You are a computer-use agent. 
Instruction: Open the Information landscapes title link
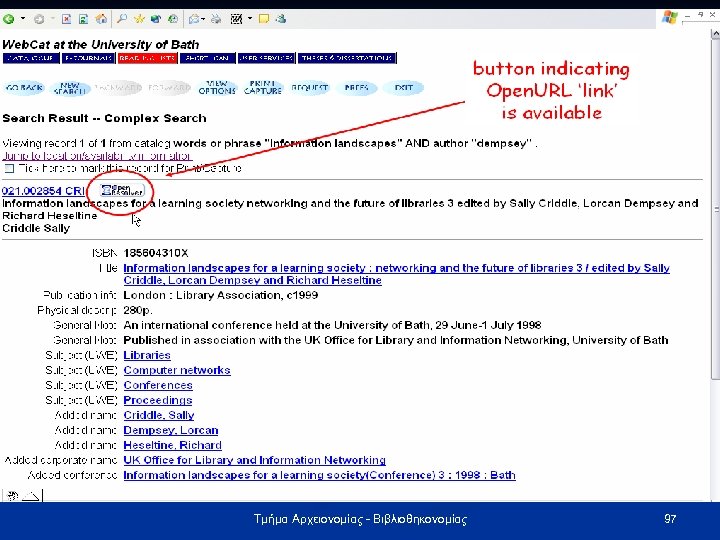coord(396,274)
